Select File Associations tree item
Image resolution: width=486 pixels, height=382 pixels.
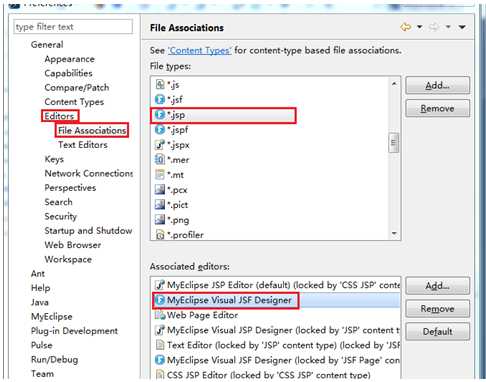[92, 130]
